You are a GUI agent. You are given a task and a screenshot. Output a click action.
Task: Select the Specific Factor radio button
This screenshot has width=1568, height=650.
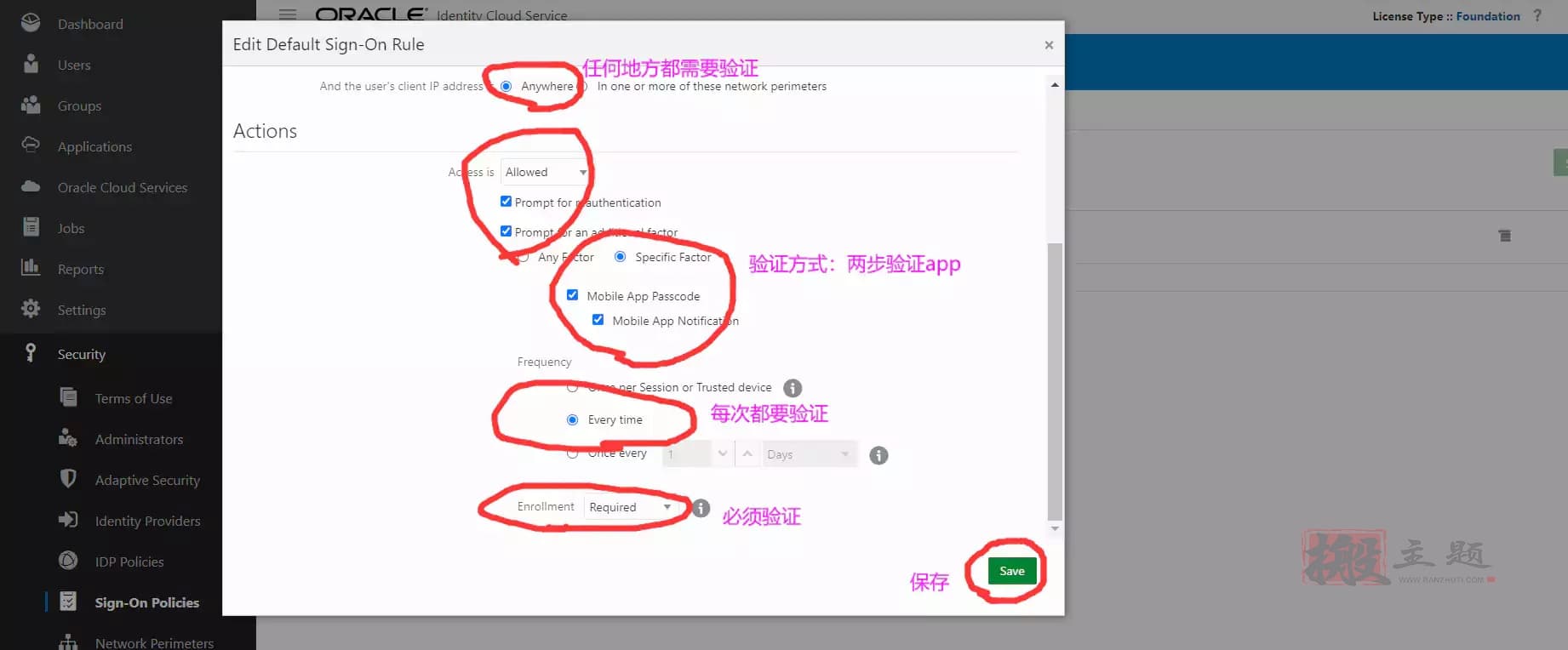pyautogui.click(x=620, y=257)
